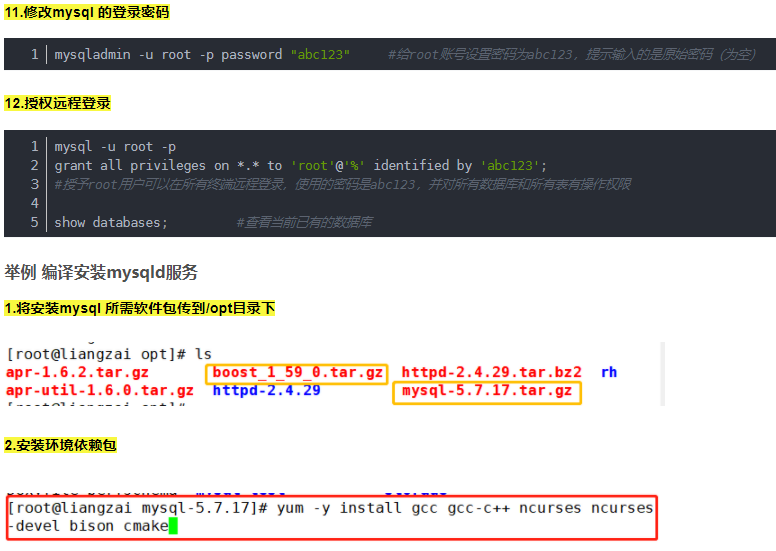The image size is (776, 551).
Task: Click file name apr-1.6.2.tar.gz
Action: coord(77,372)
